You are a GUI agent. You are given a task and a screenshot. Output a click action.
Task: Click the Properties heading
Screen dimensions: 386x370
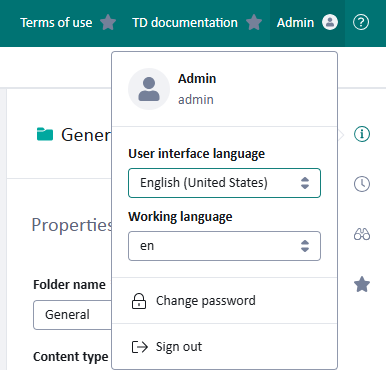(x=72, y=225)
